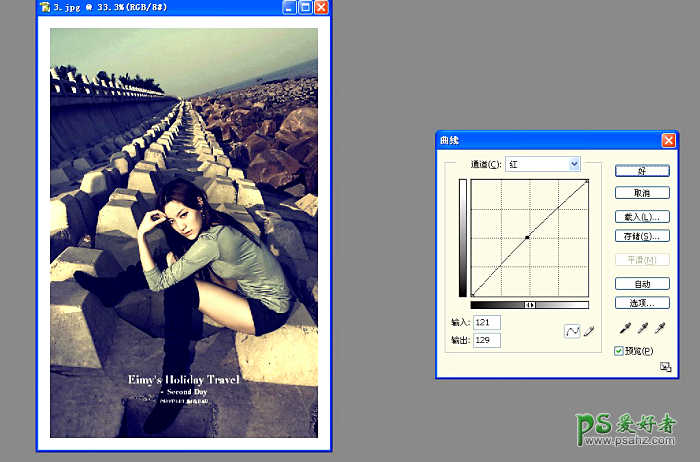Screen dimensions: 700x462
Task: Click the 载入(L)... load button
Action: click(x=641, y=216)
